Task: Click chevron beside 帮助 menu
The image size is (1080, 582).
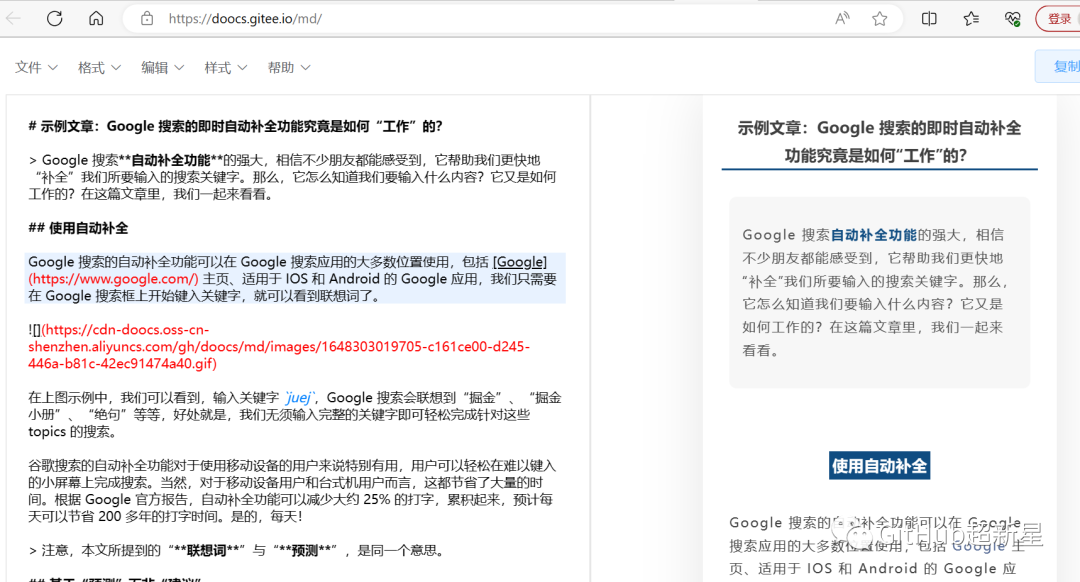Action: [x=306, y=67]
